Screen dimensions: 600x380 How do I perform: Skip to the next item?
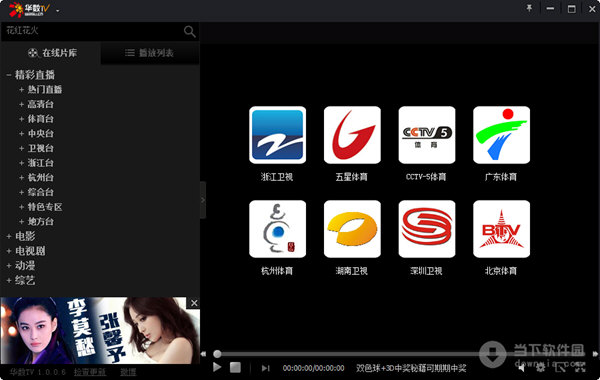(266, 368)
